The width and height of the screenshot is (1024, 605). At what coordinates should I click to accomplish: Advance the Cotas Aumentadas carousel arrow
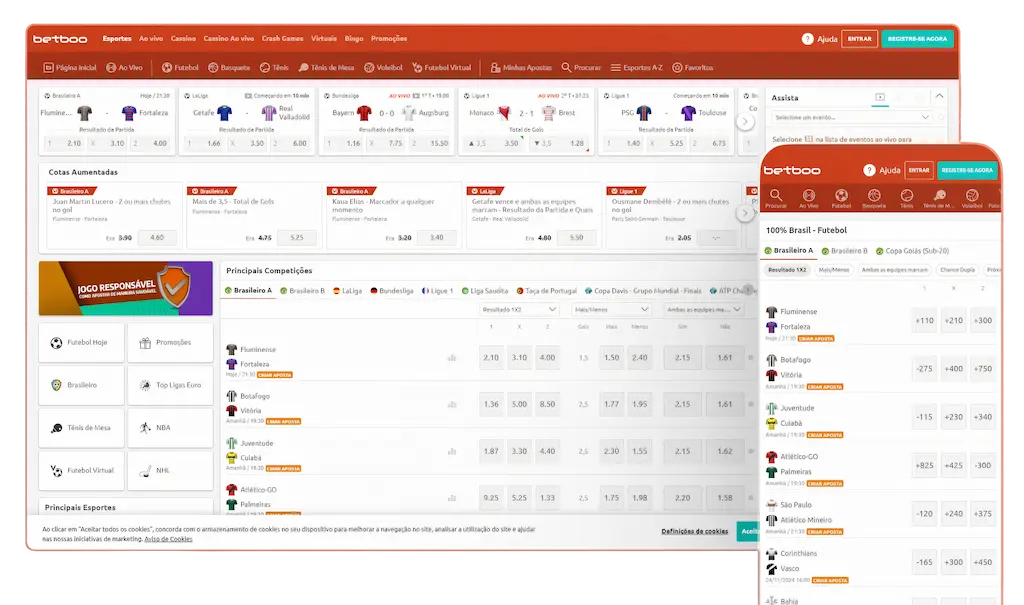745,213
